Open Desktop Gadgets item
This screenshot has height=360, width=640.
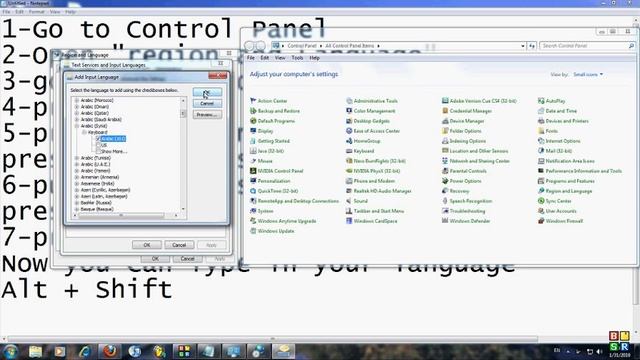click(x=368, y=121)
